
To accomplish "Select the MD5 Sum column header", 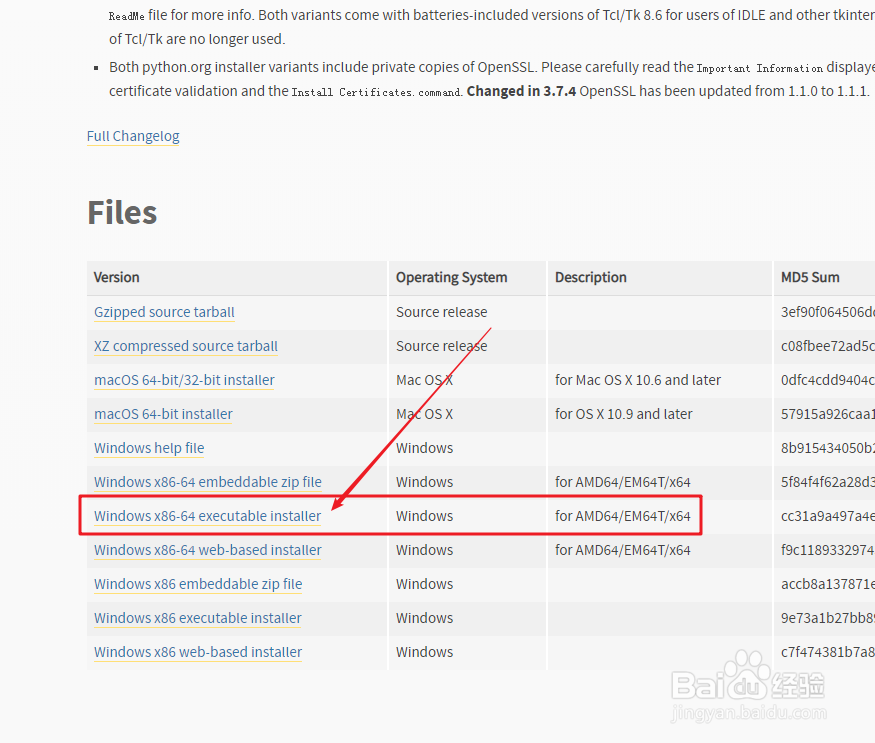I will coord(810,277).
